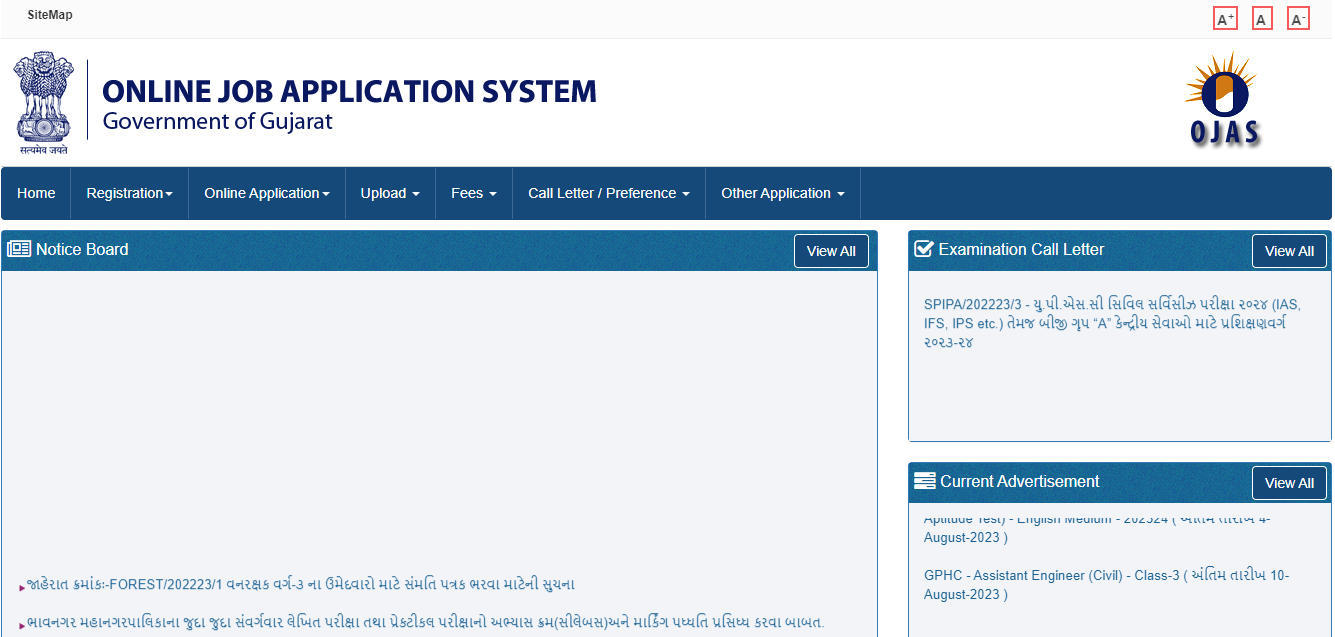Open the SiteMap link
This screenshot has width=1335, height=637.
50,15
